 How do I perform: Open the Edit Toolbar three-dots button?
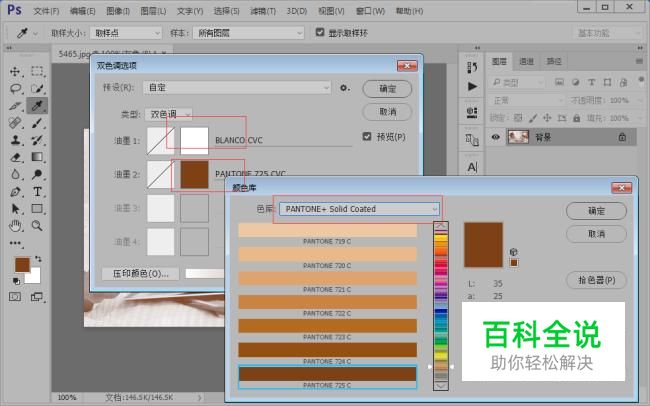pos(15,243)
